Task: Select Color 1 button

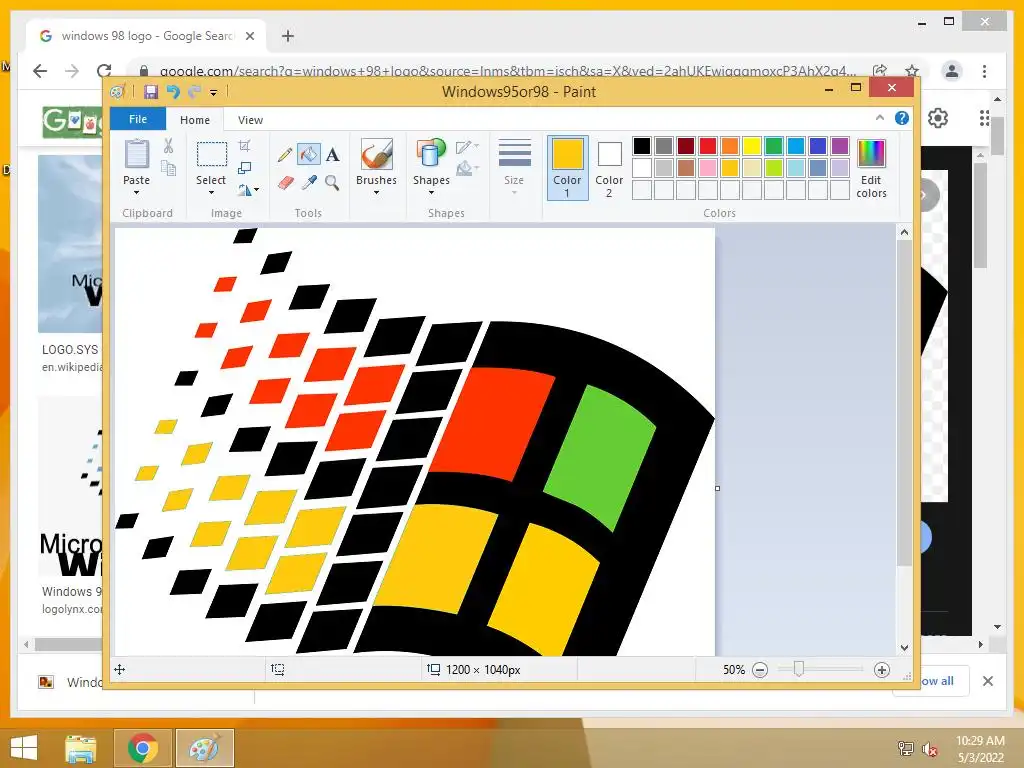Action: (x=568, y=168)
